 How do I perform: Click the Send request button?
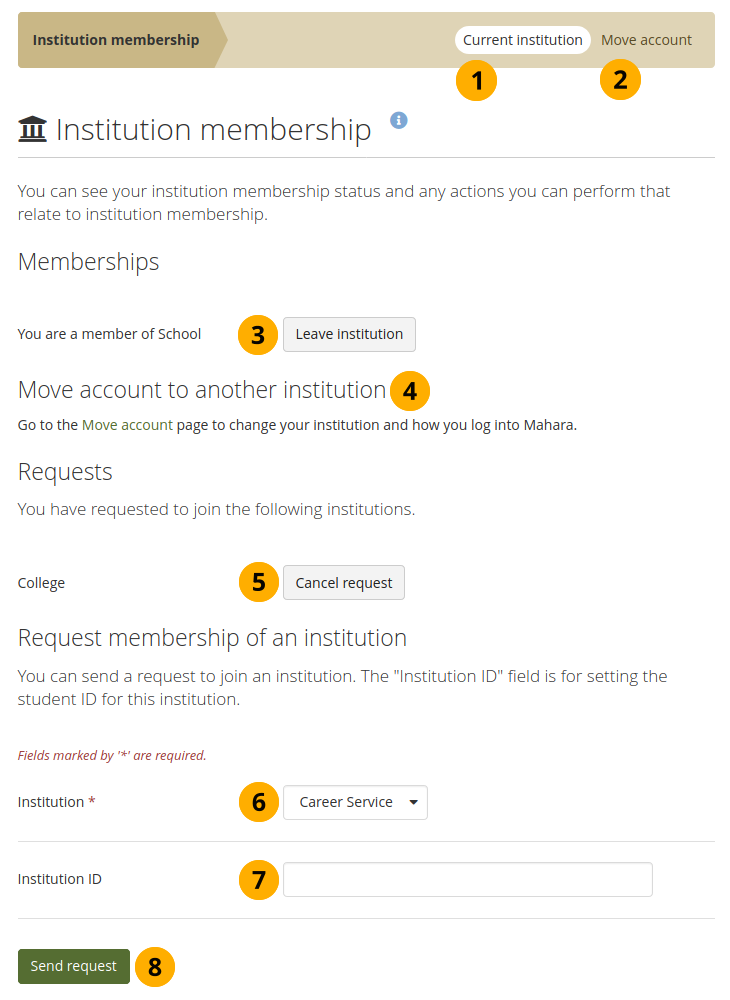pyautogui.click(x=74, y=967)
